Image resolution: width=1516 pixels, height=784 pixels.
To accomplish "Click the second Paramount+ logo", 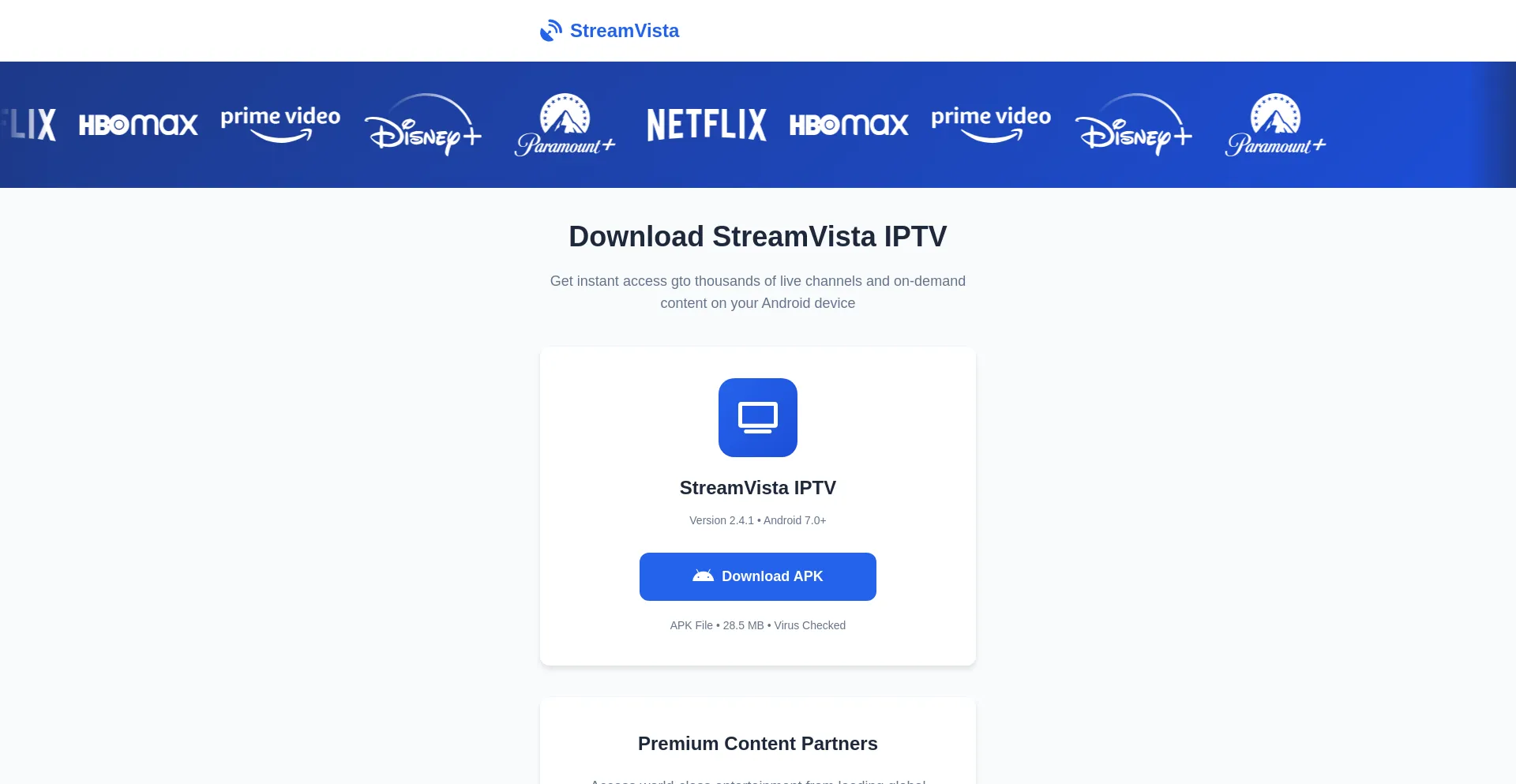I will 1275,125.
